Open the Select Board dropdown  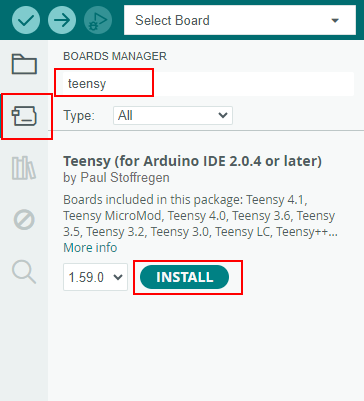pos(240,20)
